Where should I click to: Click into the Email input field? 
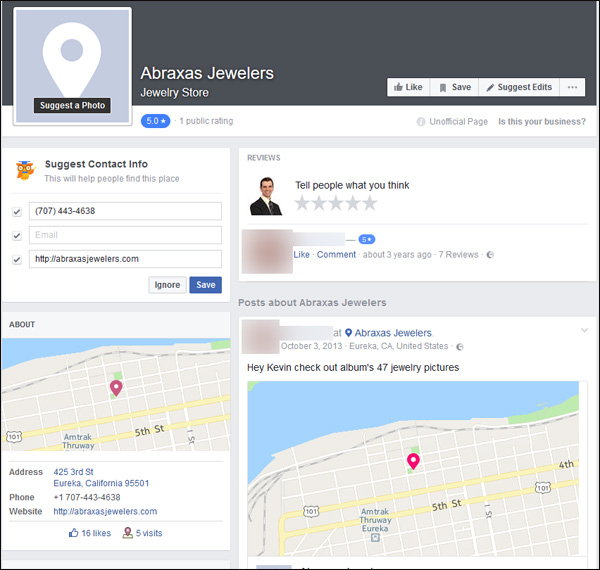[125, 235]
